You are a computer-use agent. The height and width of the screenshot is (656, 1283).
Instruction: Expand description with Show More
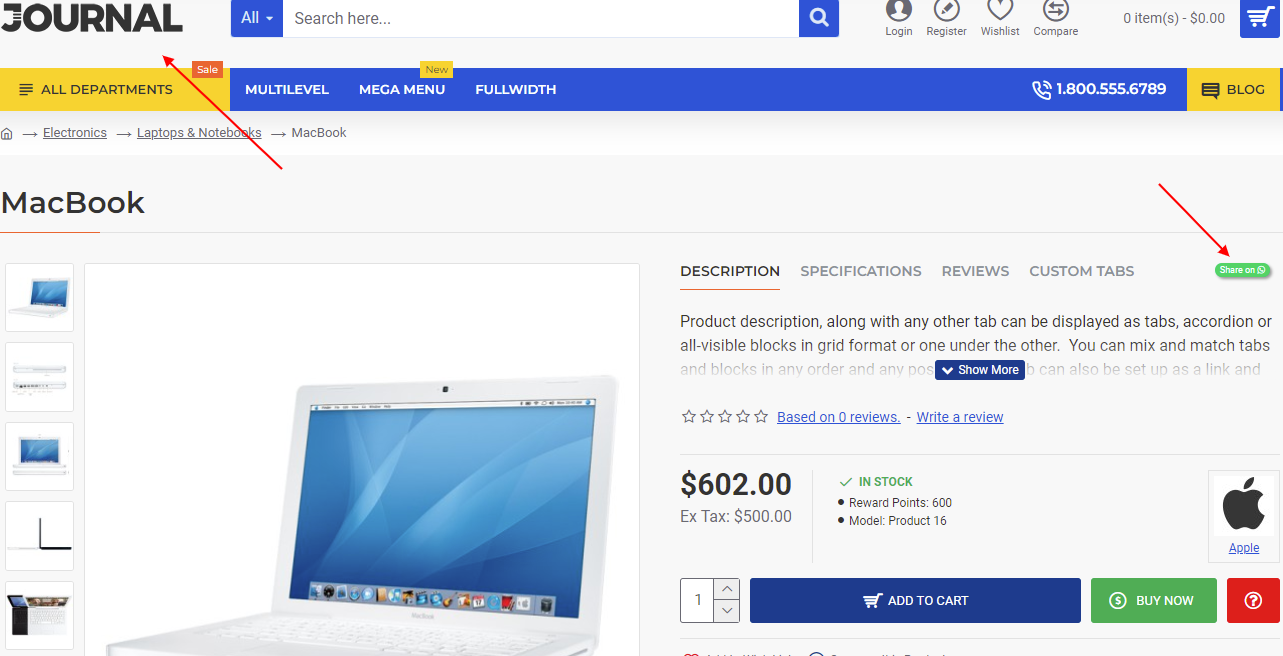click(980, 370)
